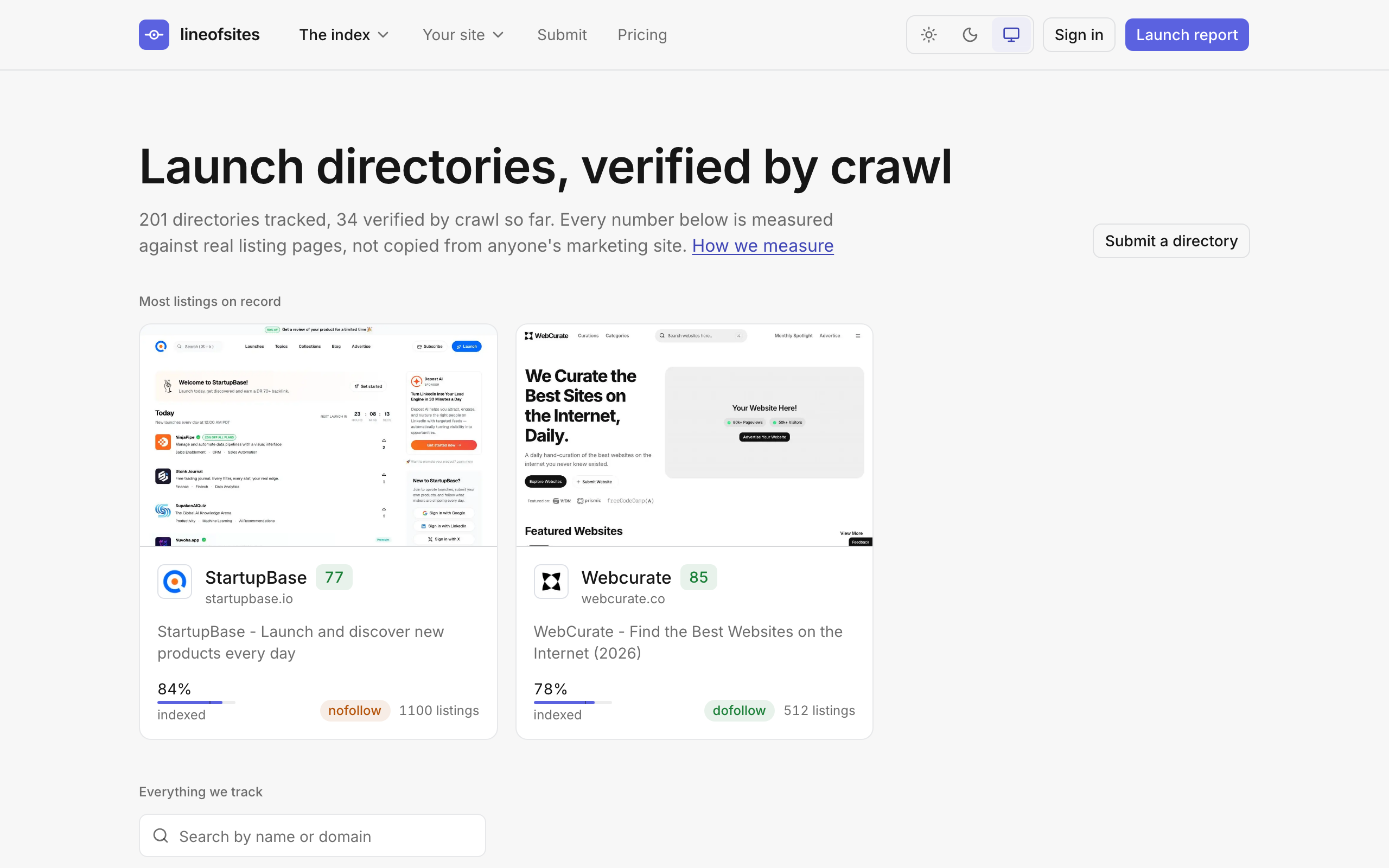Image resolution: width=1389 pixels, height=868 pixels.
Task: Open the lineofsites home link text
Action: [x=220, y=34]
